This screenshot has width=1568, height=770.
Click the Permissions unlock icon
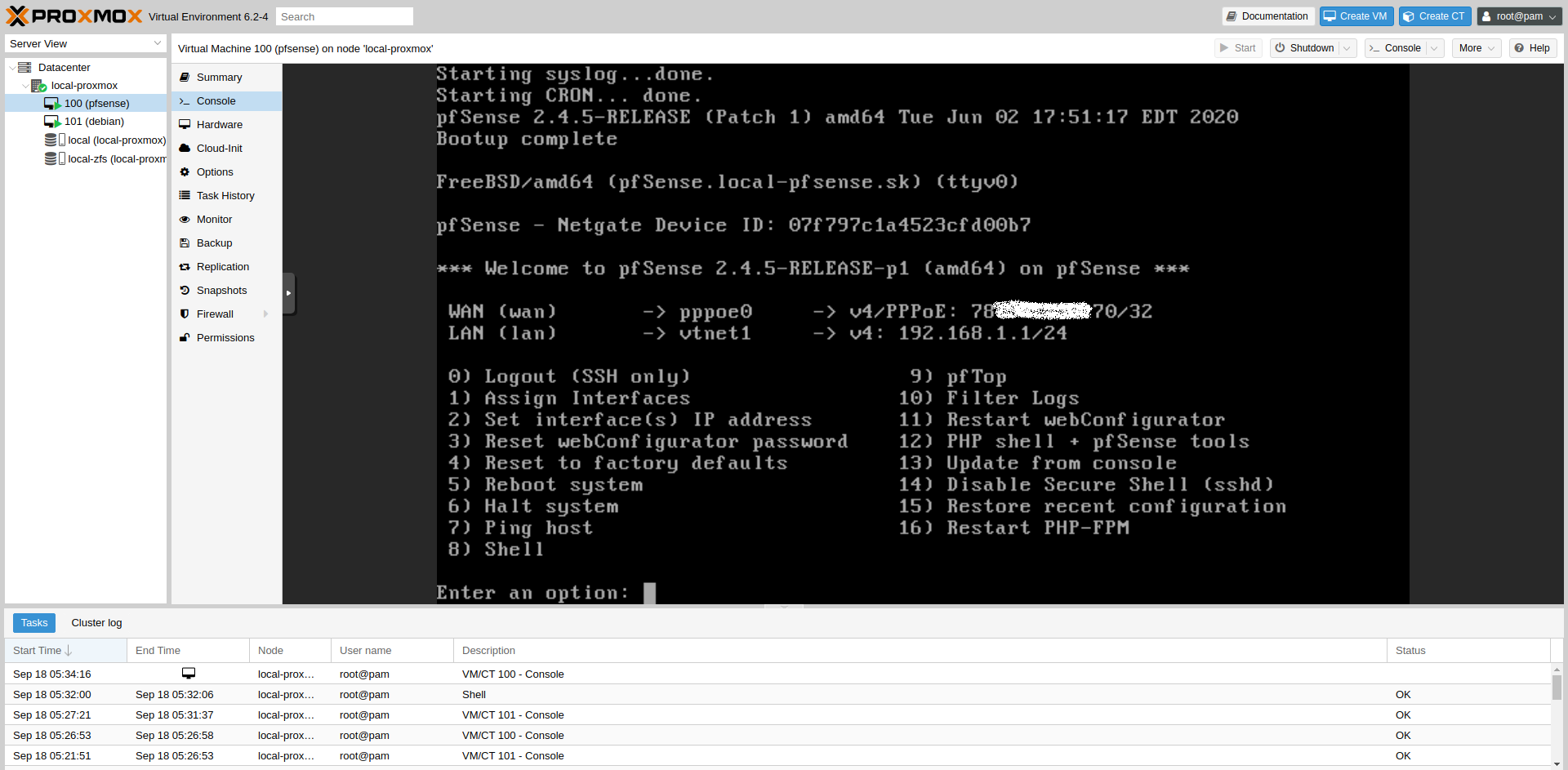click(x=185, y=338)
